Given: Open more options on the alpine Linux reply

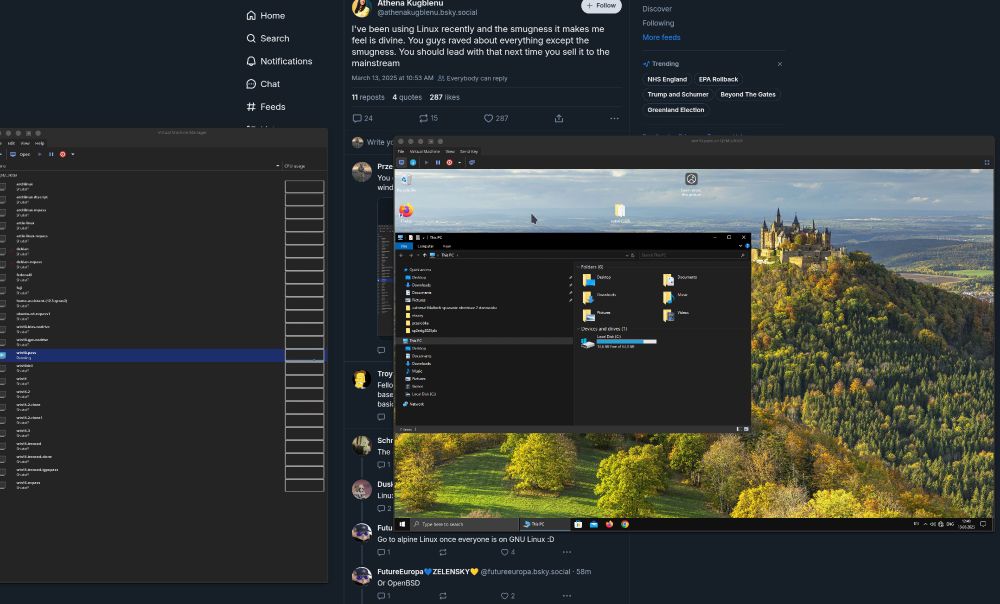Looking at the screenshot, I should [567, 552].
